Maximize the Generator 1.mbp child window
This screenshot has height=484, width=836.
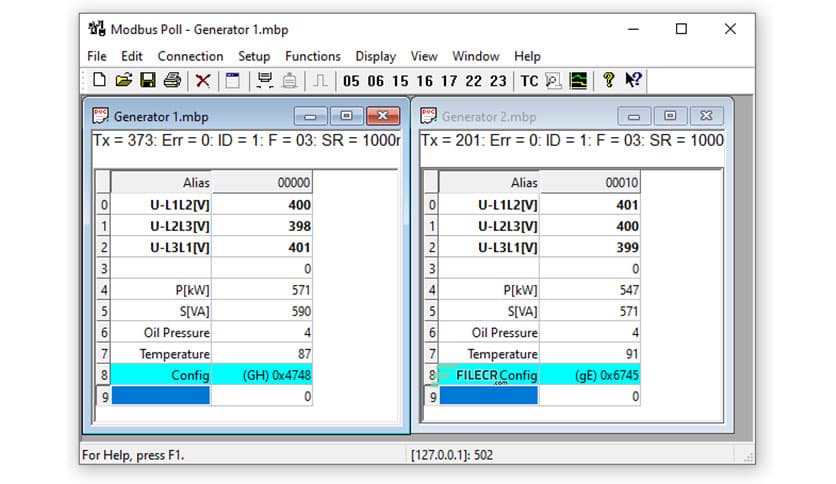345,116
